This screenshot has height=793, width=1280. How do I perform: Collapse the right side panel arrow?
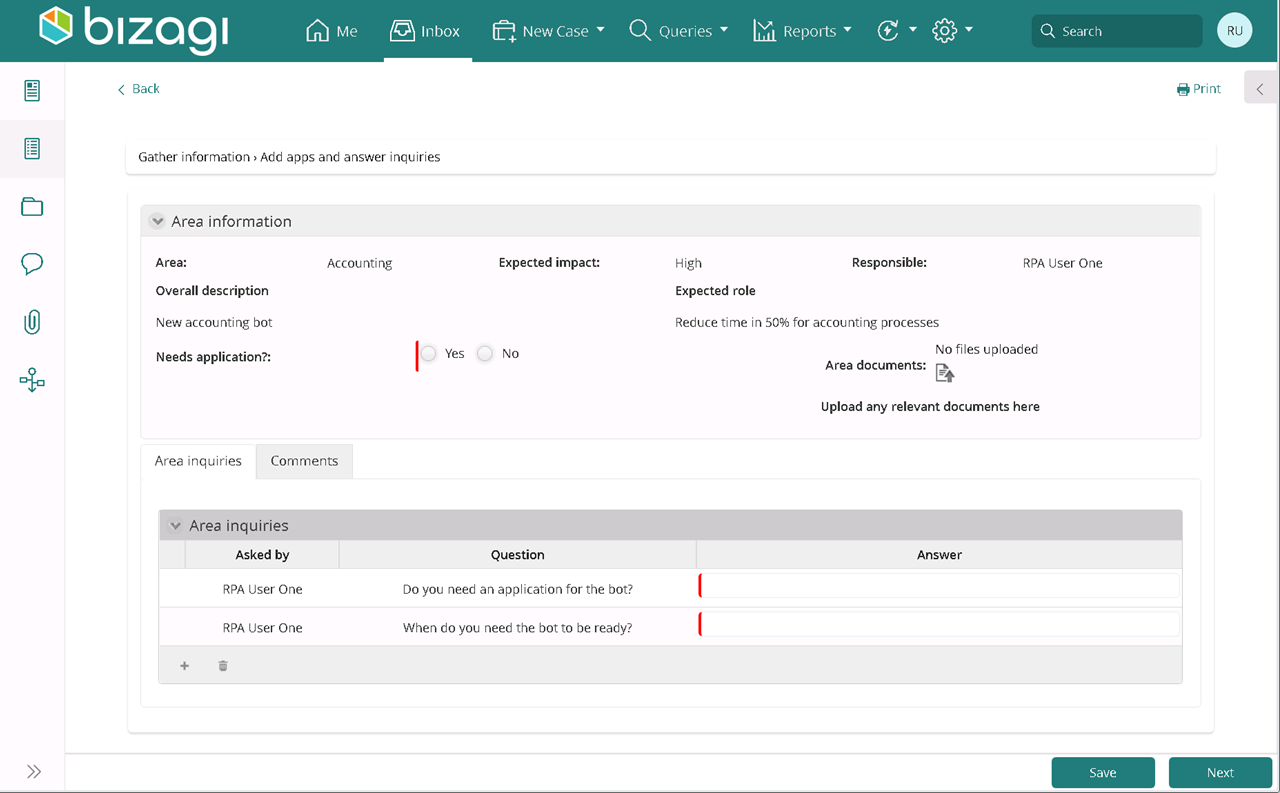coord(1260,89)
